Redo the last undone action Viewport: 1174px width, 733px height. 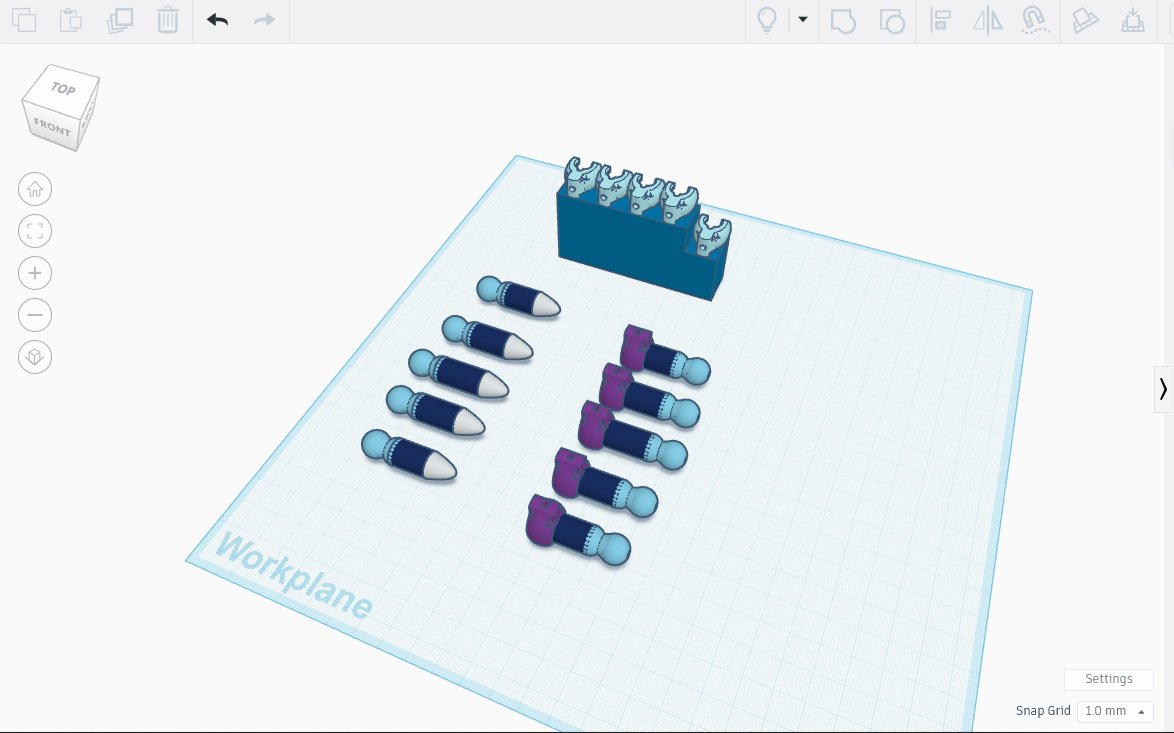pyautogui.click(x=264, y=20)
